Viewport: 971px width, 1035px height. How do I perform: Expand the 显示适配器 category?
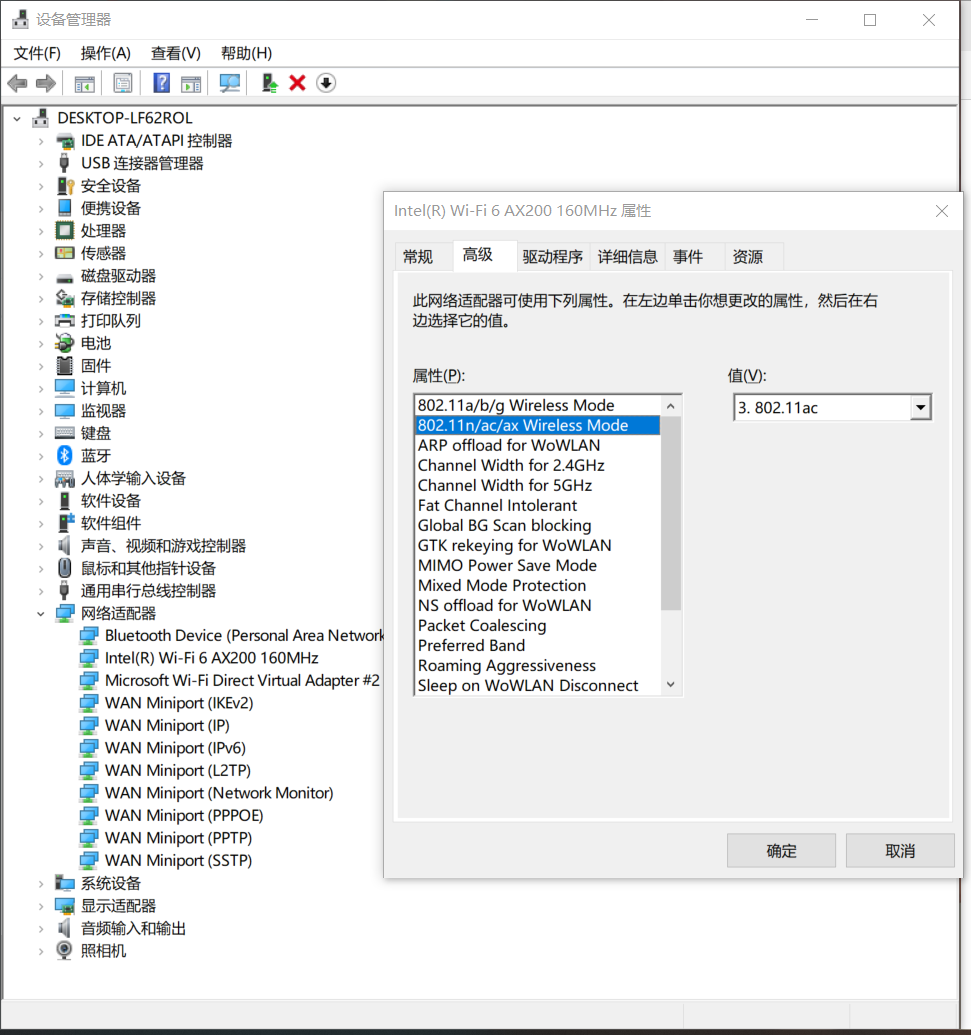coord(41,906)
